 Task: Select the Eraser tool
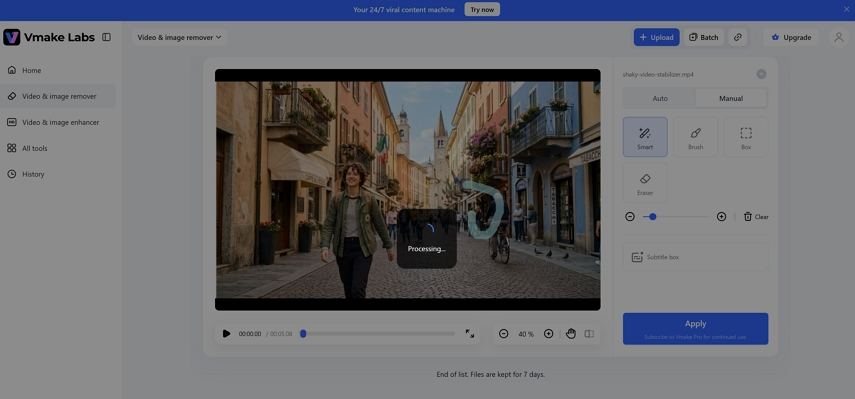(x=645, y=183)
